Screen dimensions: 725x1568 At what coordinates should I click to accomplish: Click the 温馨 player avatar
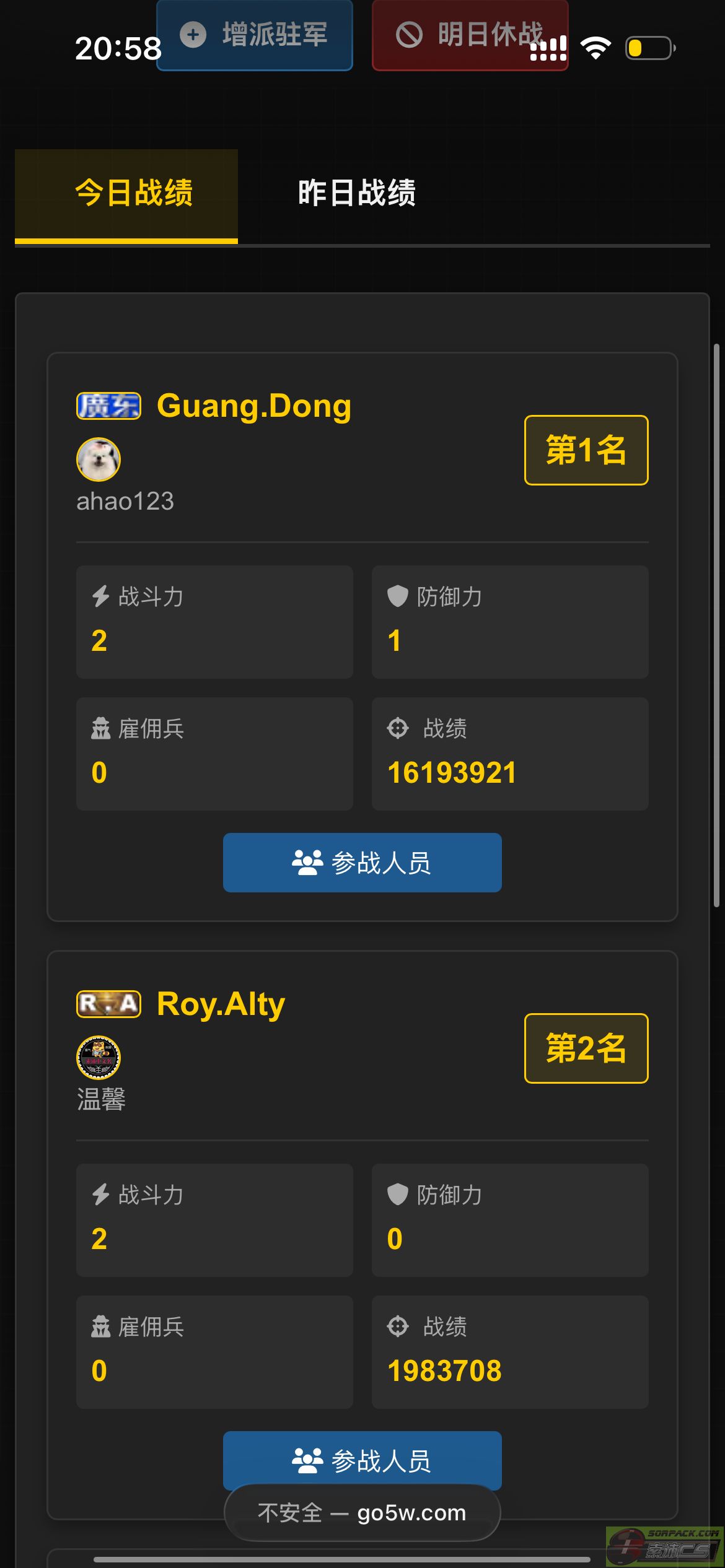point(99,1058)
